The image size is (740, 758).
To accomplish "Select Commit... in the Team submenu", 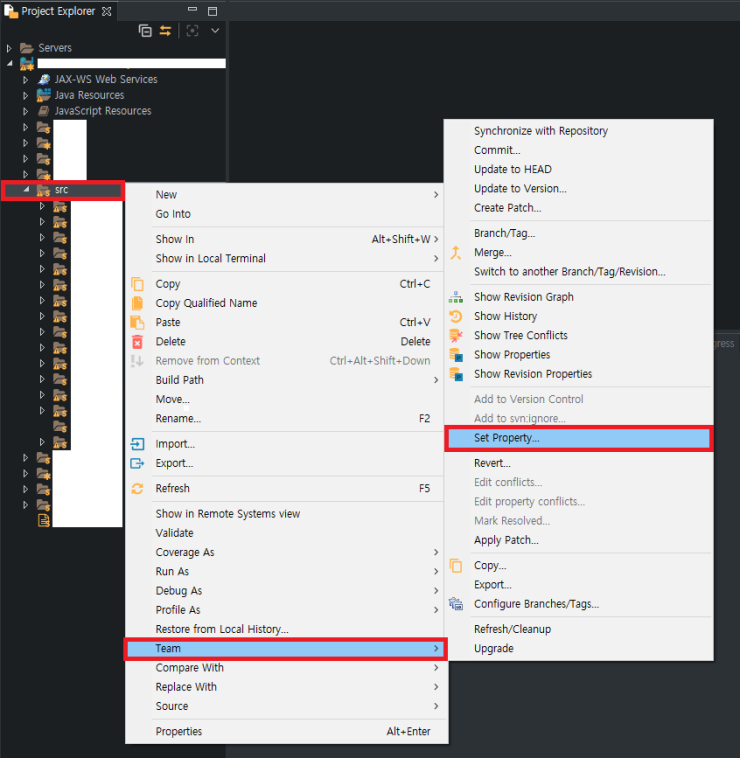I will tap(497, 150).
